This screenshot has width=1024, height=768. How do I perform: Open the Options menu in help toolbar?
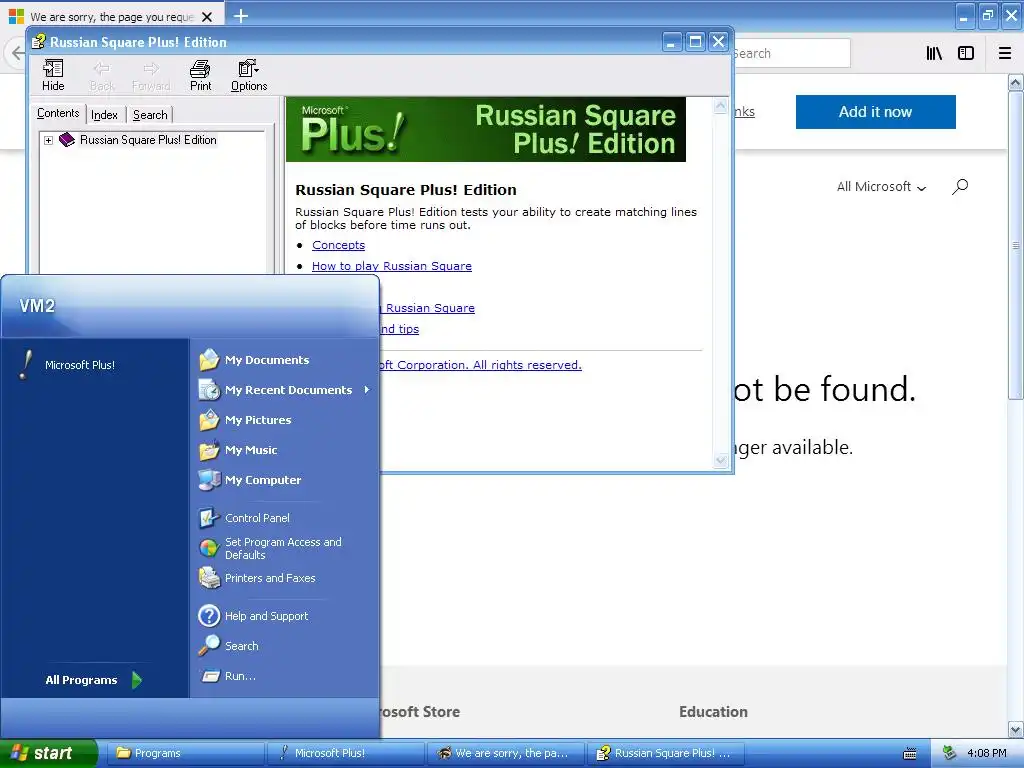[249, 75]
